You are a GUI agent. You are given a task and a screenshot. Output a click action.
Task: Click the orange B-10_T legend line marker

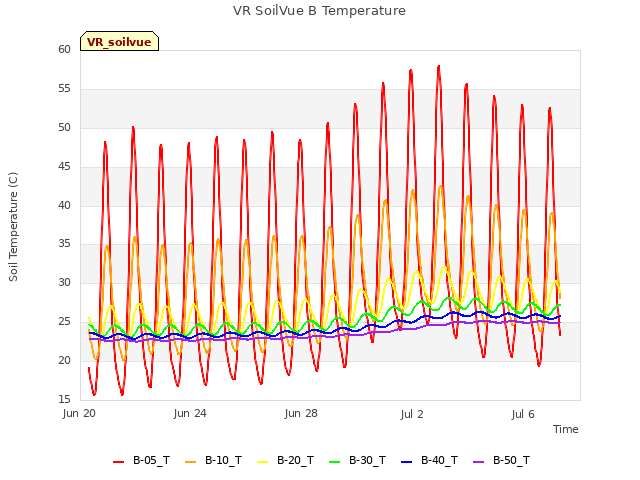point(191,462)
